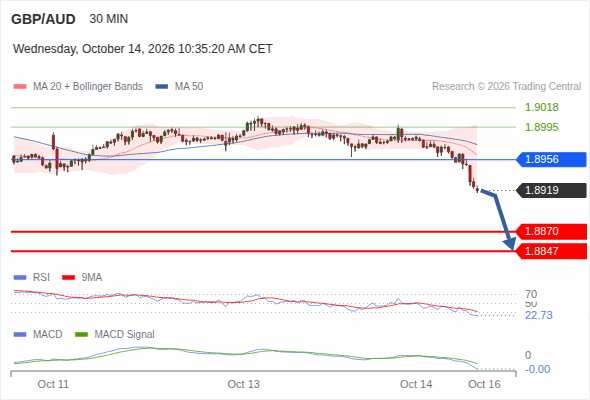Click the RSI legend swatch
This screenshot has width=590, height=400.
(20, 278)
